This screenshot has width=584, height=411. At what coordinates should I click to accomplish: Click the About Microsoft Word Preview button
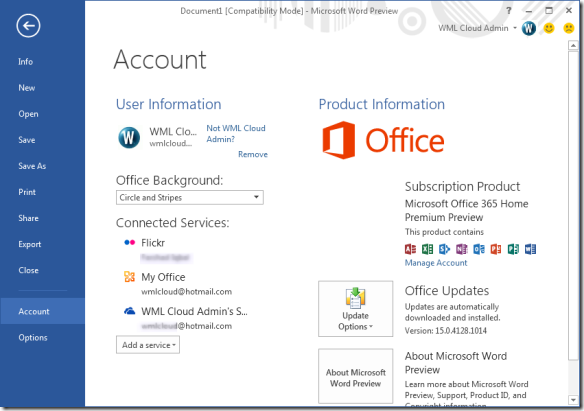[355, 376]
